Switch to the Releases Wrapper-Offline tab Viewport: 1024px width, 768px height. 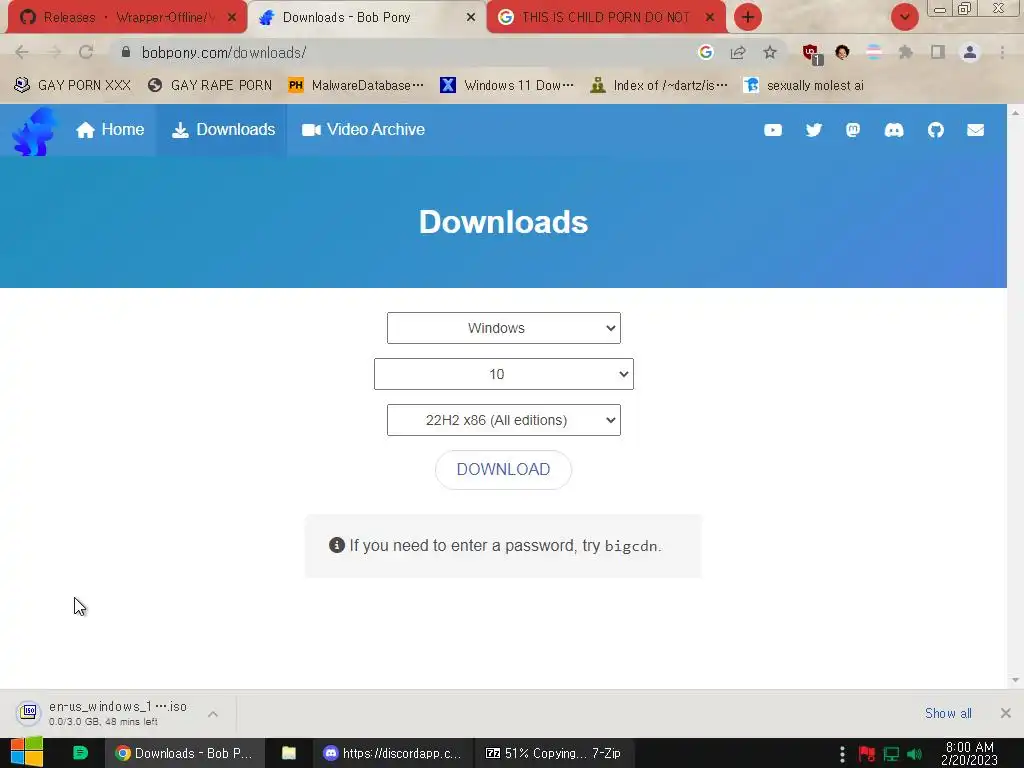point(127,17)
